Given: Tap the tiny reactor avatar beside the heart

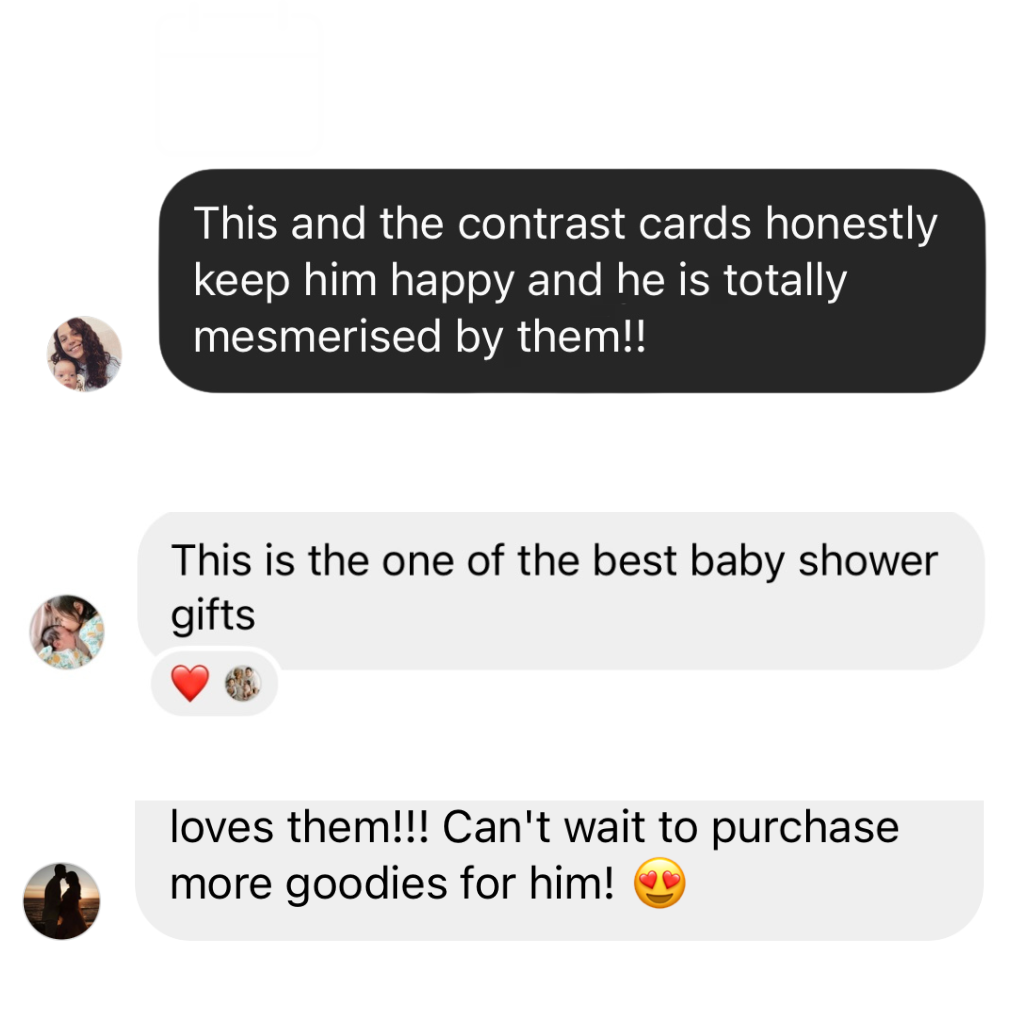Looking at the screenshot, I should pos(243,683).
